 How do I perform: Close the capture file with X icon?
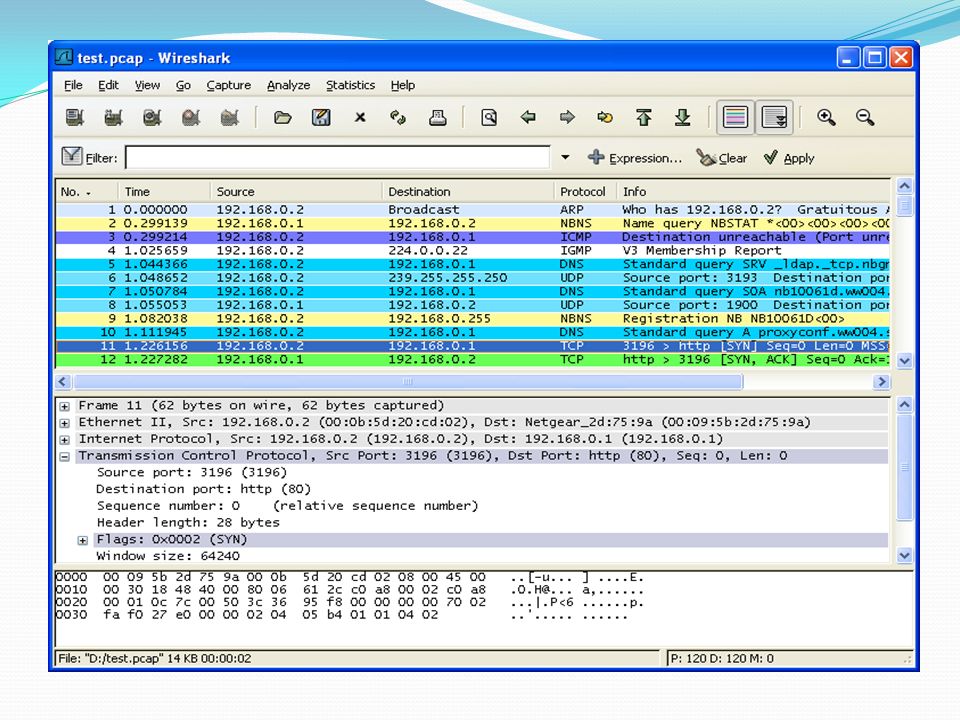(360, 117)
